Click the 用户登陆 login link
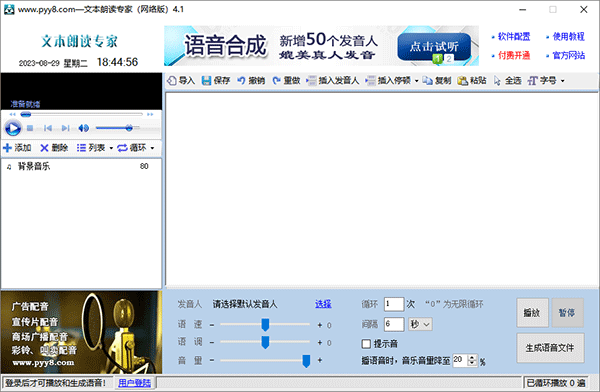The image size is (600, 392). [134, 383]
